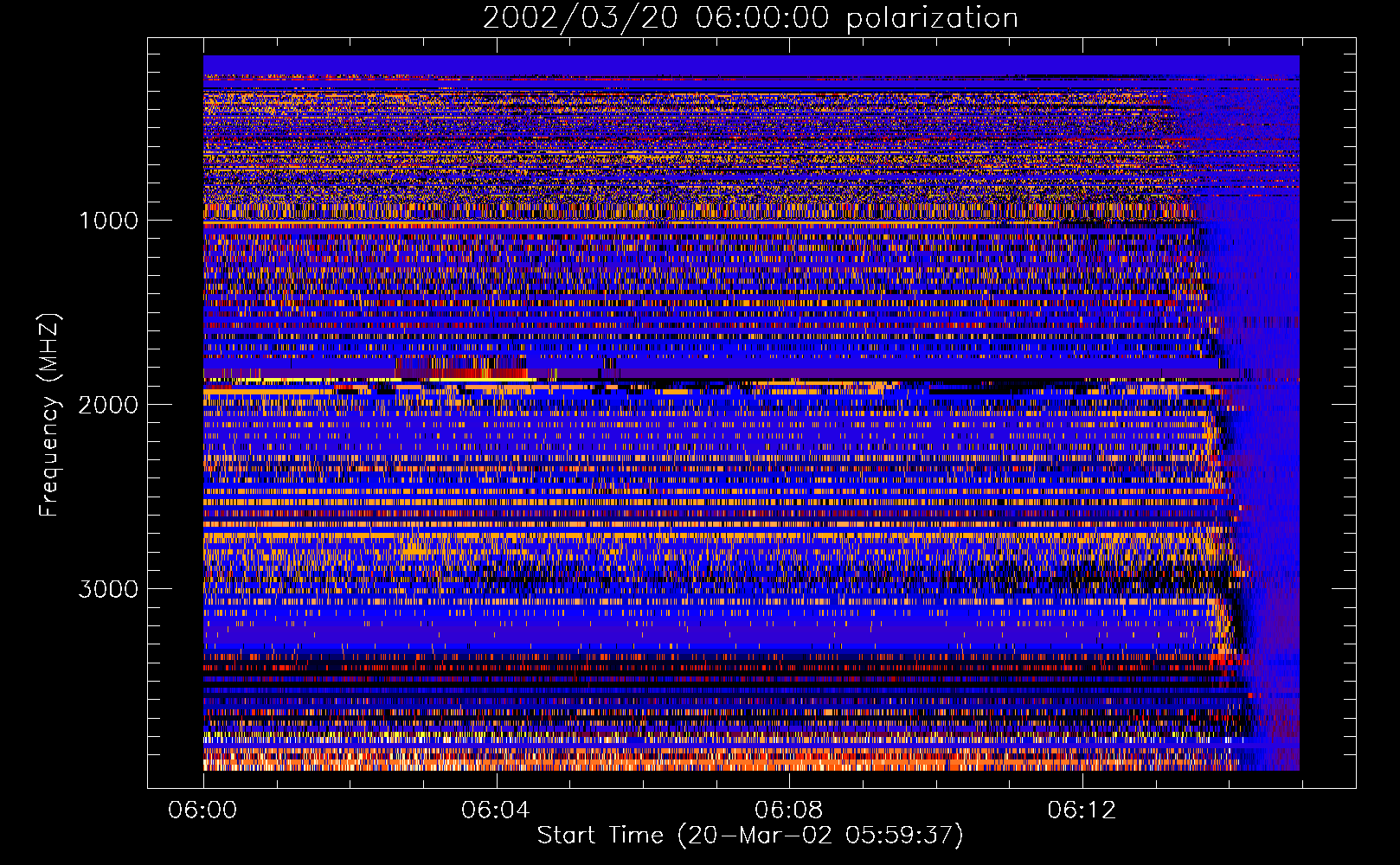This screenshot has width=1400, height=865.
Task: Click the 06:00 time tick label
Action: 202,811
